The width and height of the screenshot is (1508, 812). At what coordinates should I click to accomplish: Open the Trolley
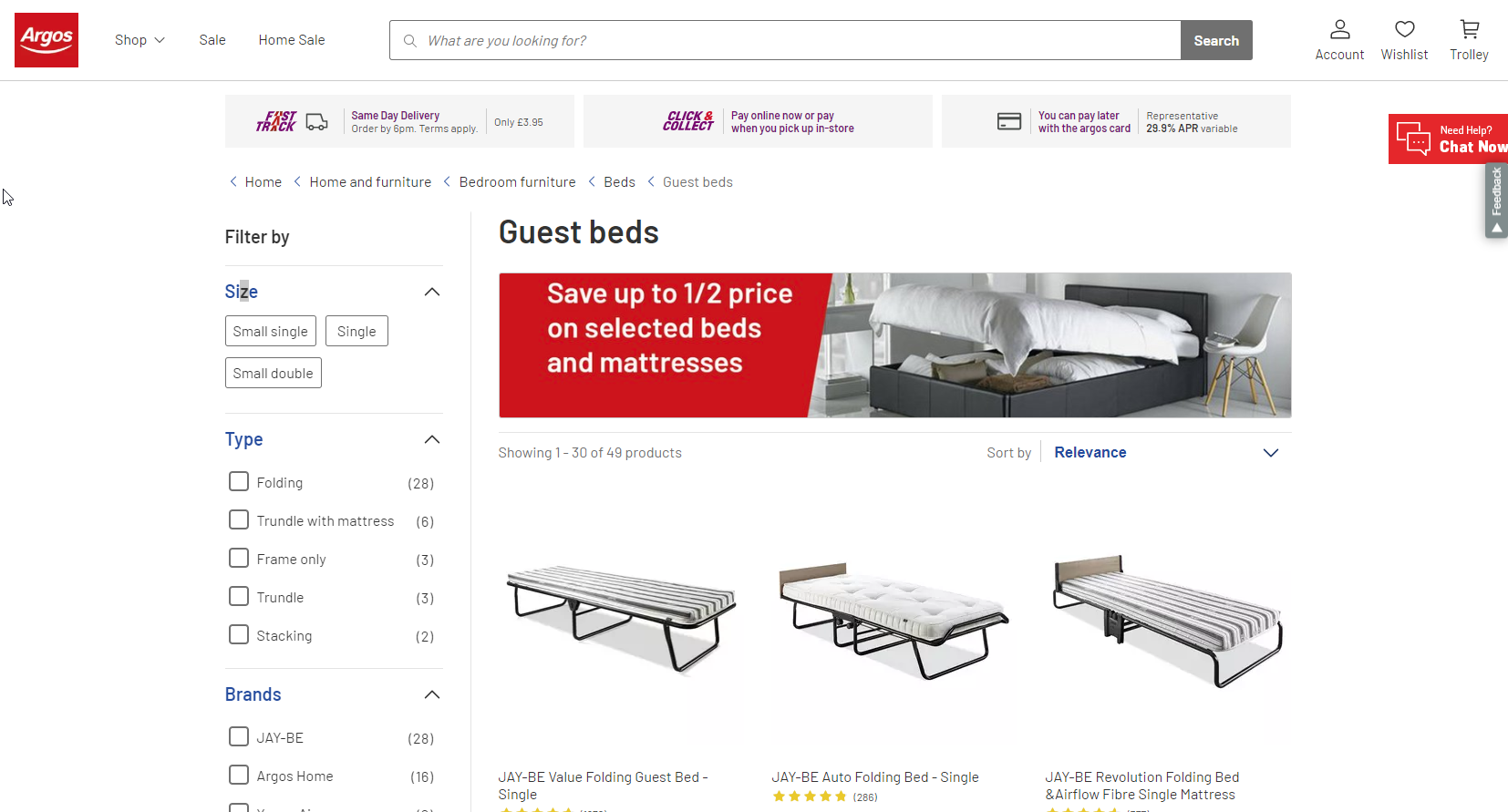coord(1468,40)
